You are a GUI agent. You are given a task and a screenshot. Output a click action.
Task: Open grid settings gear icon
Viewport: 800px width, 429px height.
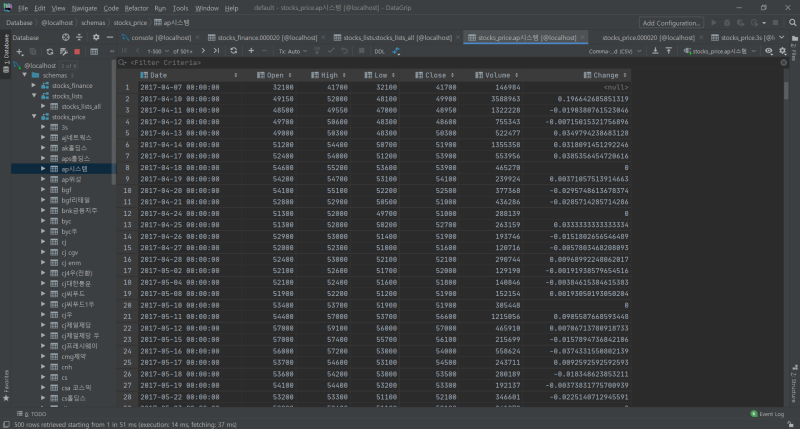[x=783, y=51]
